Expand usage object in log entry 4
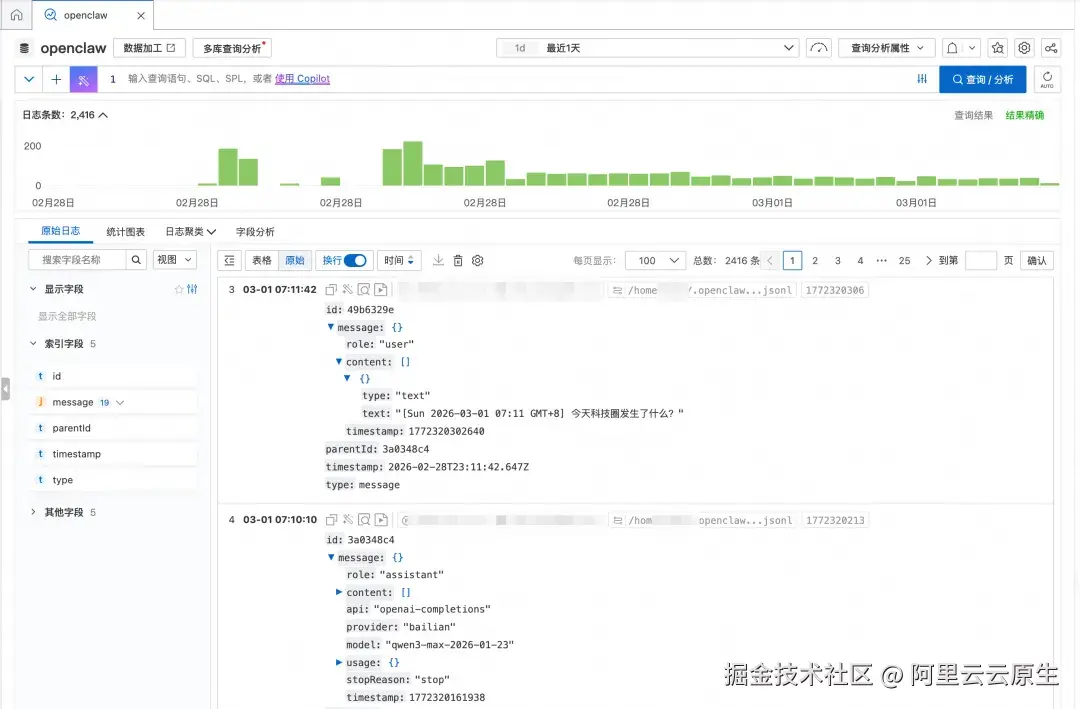The width and height of the screenshot is (1080, 709). point(339,662)
